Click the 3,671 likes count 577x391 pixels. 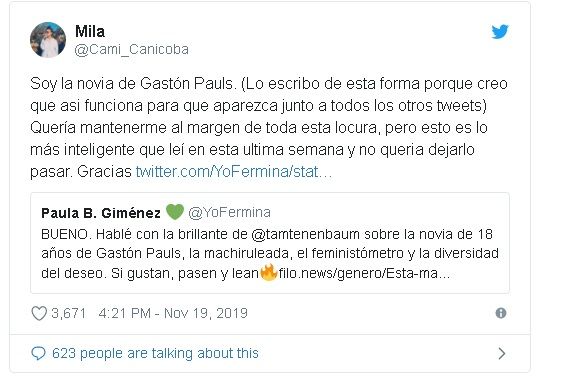[x=68, y=313]
